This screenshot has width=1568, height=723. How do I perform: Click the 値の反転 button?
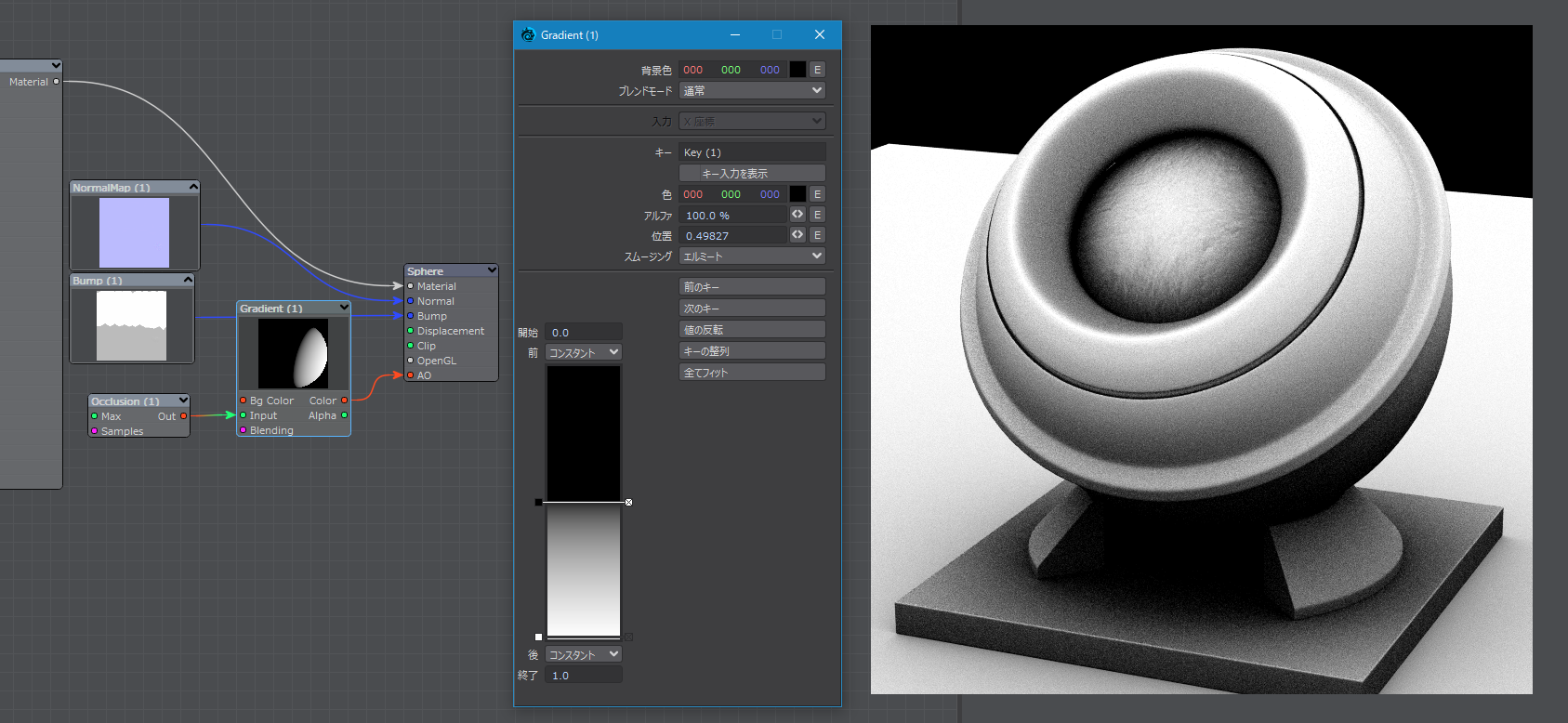(x=752, y=329)
